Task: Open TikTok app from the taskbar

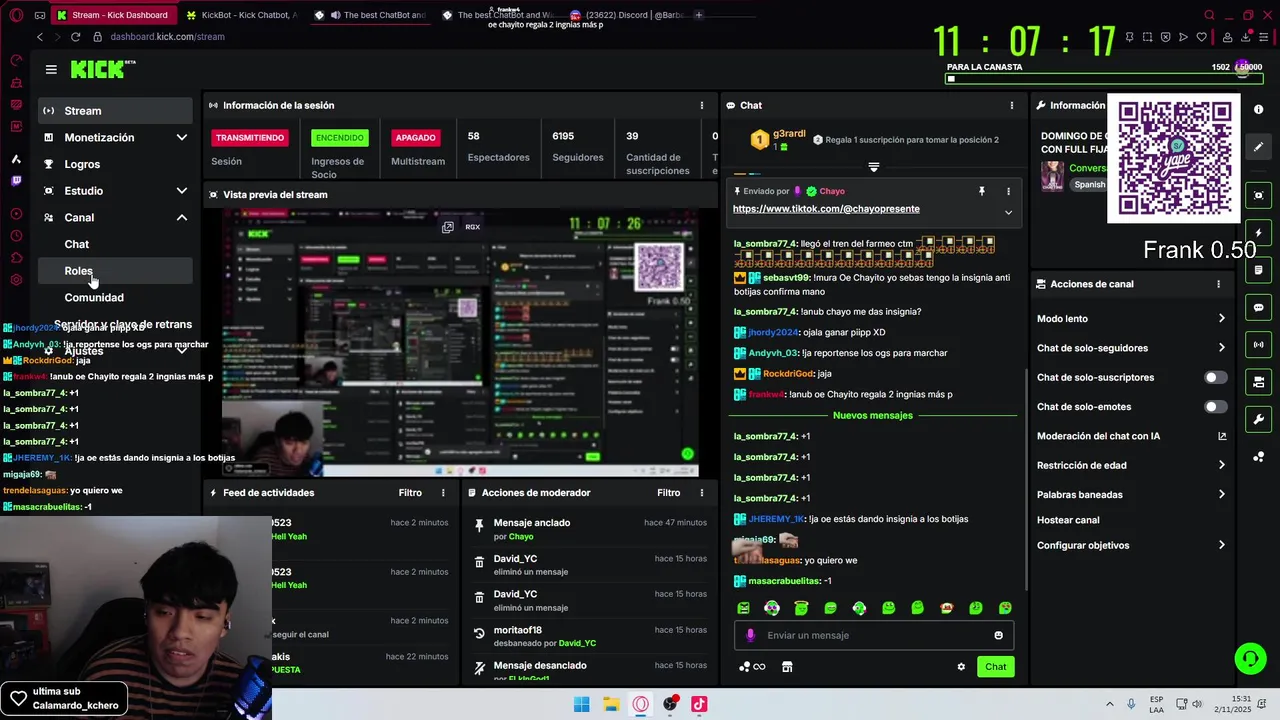Action: [699, 704]
